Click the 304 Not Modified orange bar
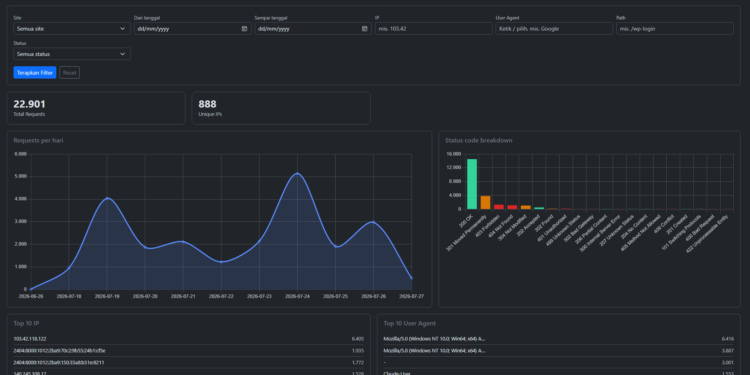 (526, 207)
